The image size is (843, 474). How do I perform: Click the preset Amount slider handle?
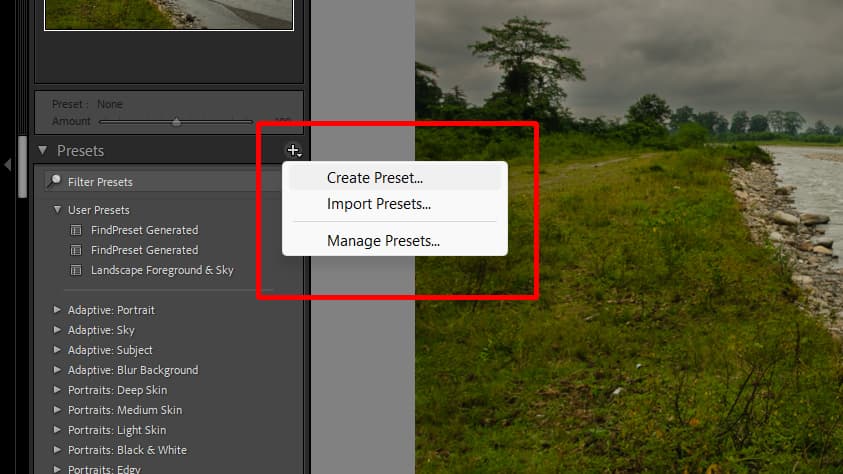176,122
